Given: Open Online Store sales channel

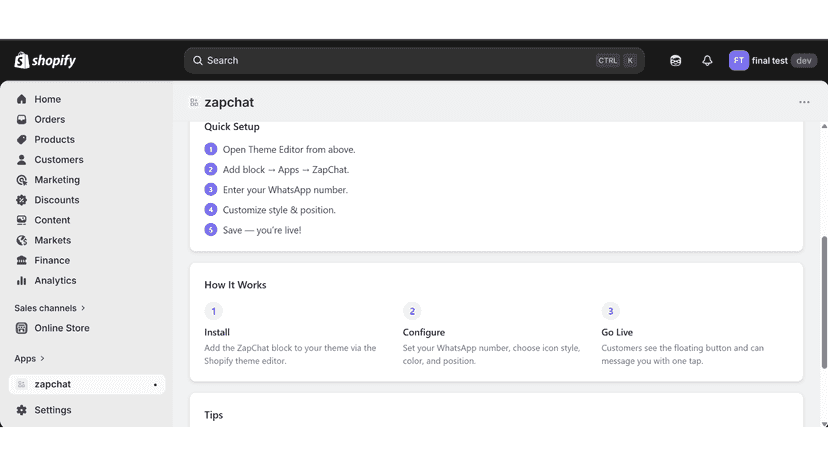Looking at the screenshot, I should click(x=62, y=328).
